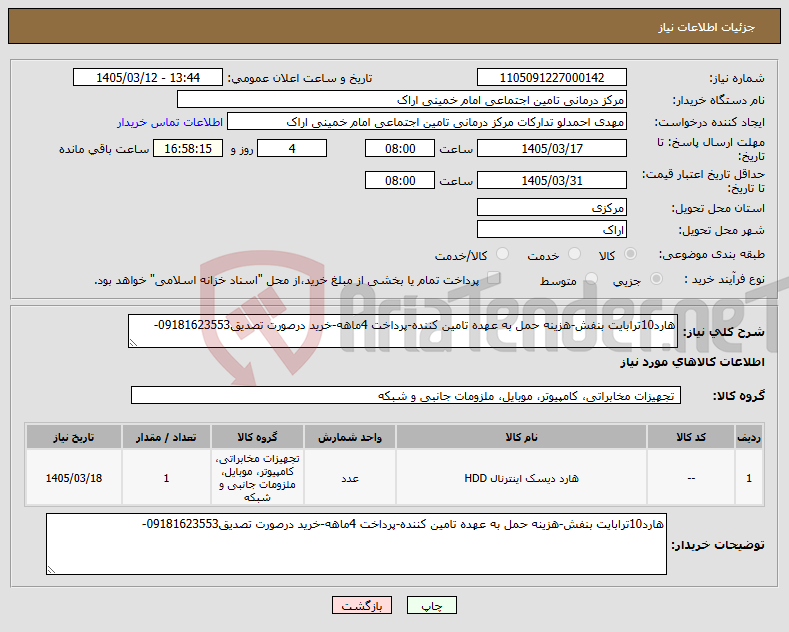789x632 pixels.
Task: Click the گروه کالا table column header
Action: 258,437
